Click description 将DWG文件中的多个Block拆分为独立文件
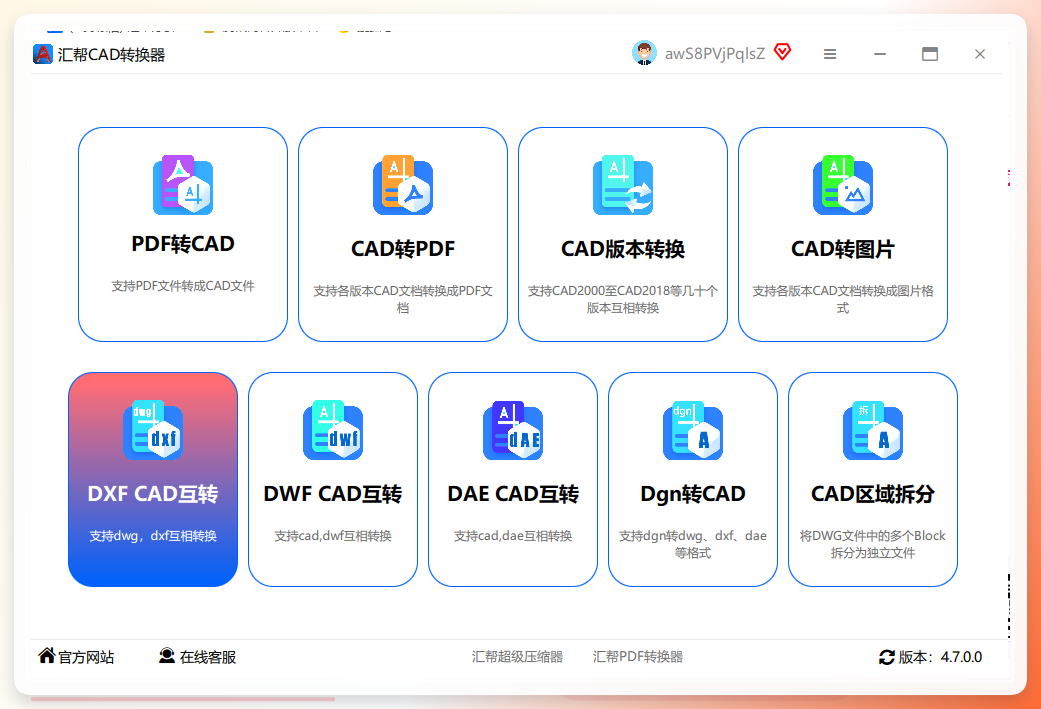The image size is (1041, 709). [x=872, y=544]
